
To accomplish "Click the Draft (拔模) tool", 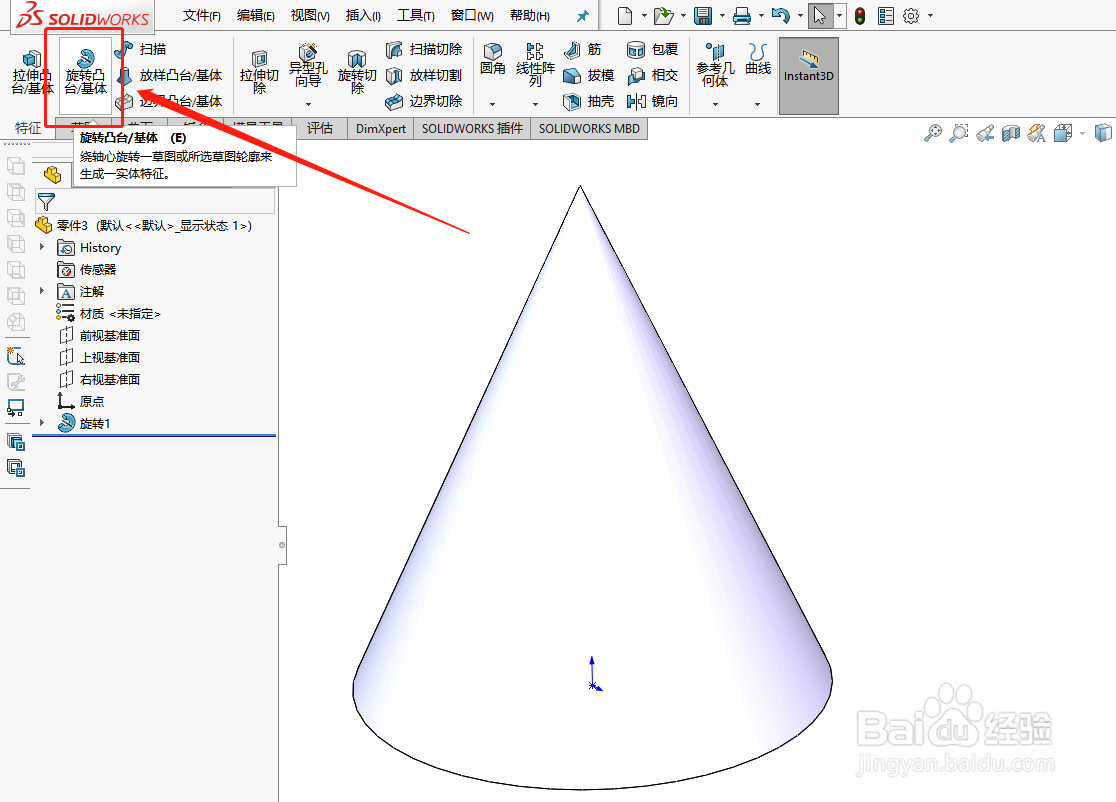I will point(589,75).
